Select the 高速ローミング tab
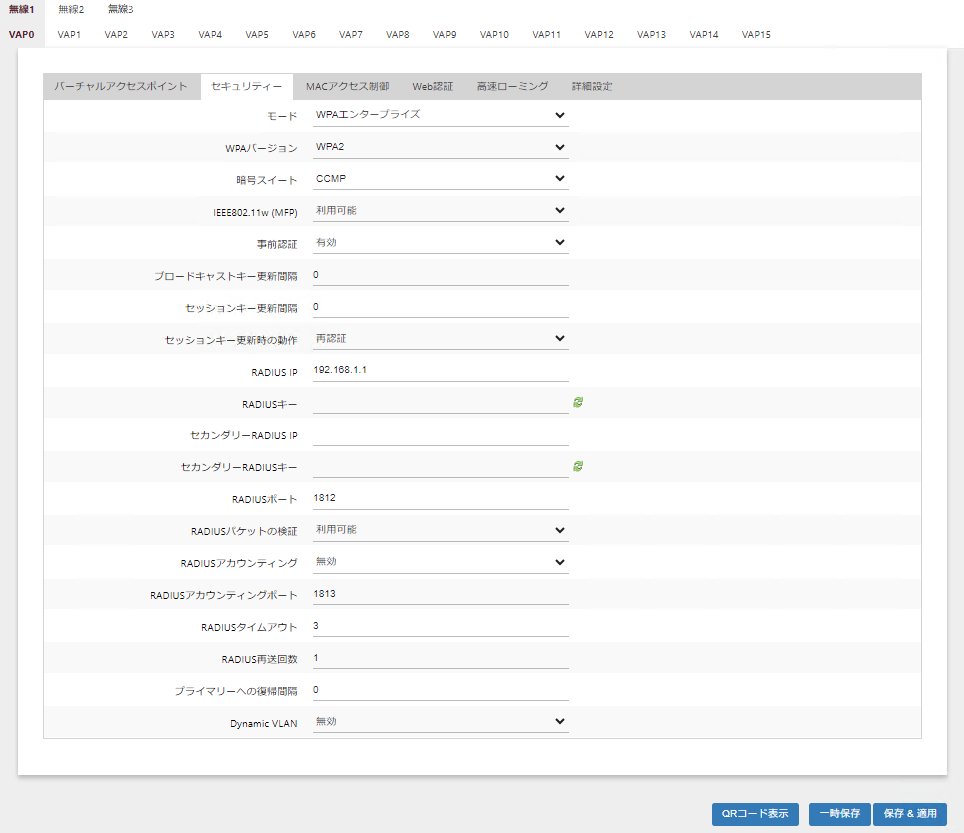This screenshot has height=833, width=964. click(x=512, y=87)
